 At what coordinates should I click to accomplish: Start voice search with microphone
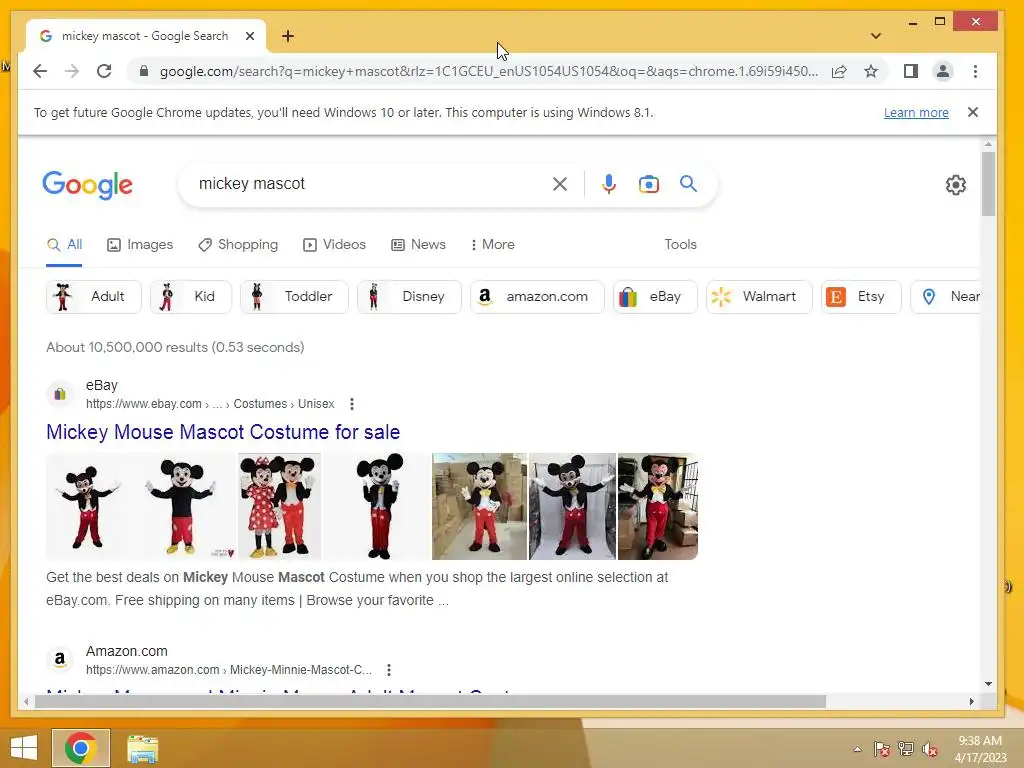tap(609, 184)
